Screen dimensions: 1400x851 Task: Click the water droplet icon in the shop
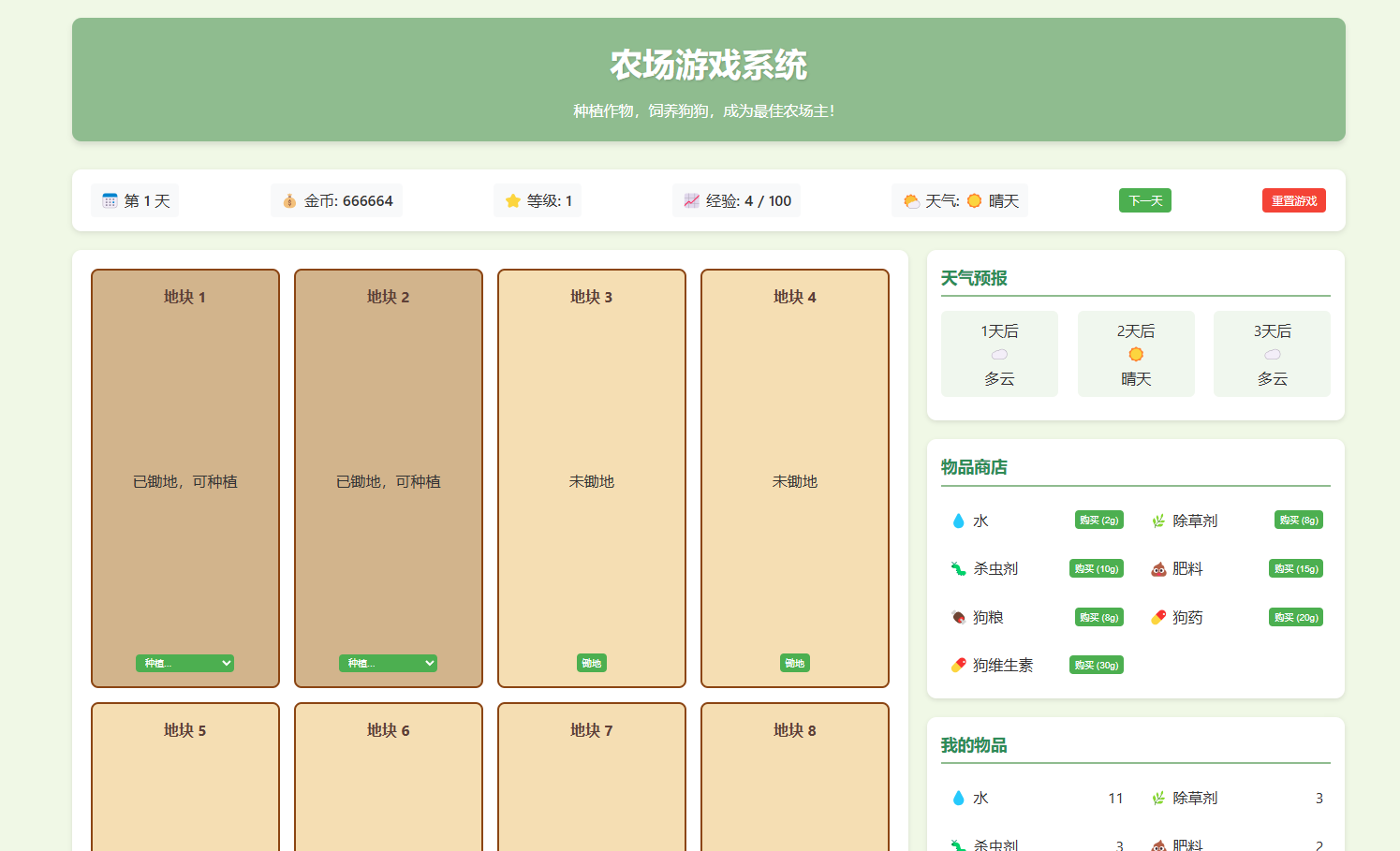pyautogui.click(x=957, y=520)
